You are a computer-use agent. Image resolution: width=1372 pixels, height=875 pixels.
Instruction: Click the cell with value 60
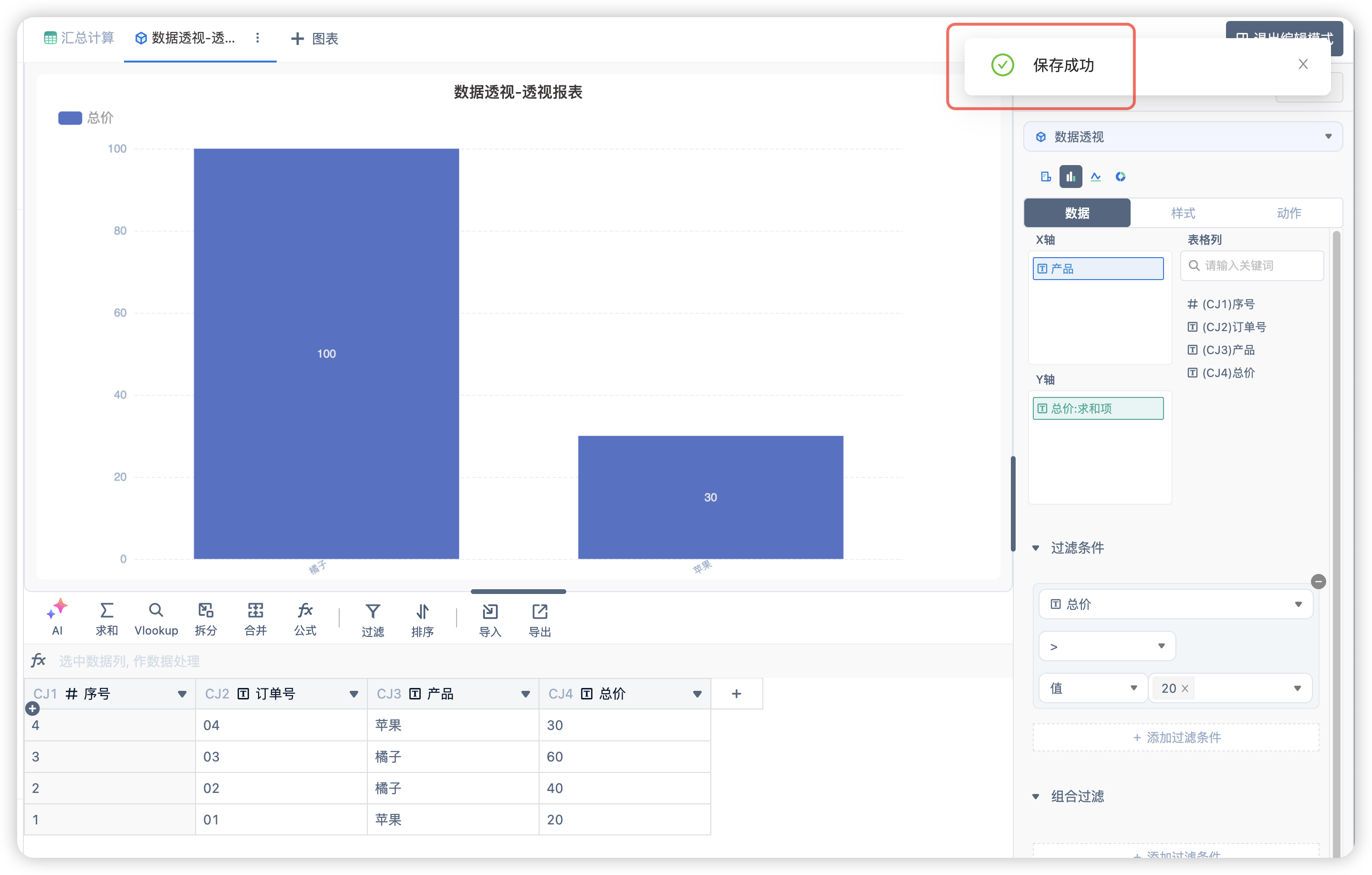[624, 757]
